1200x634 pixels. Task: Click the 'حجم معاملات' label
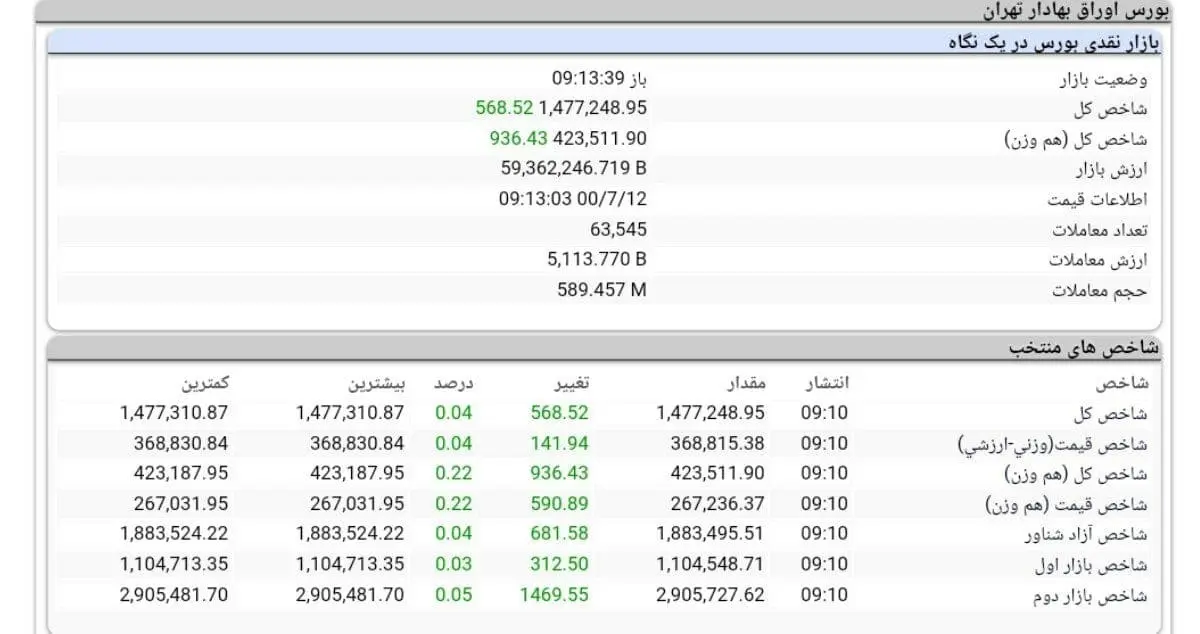click(x=1100, y=291)
